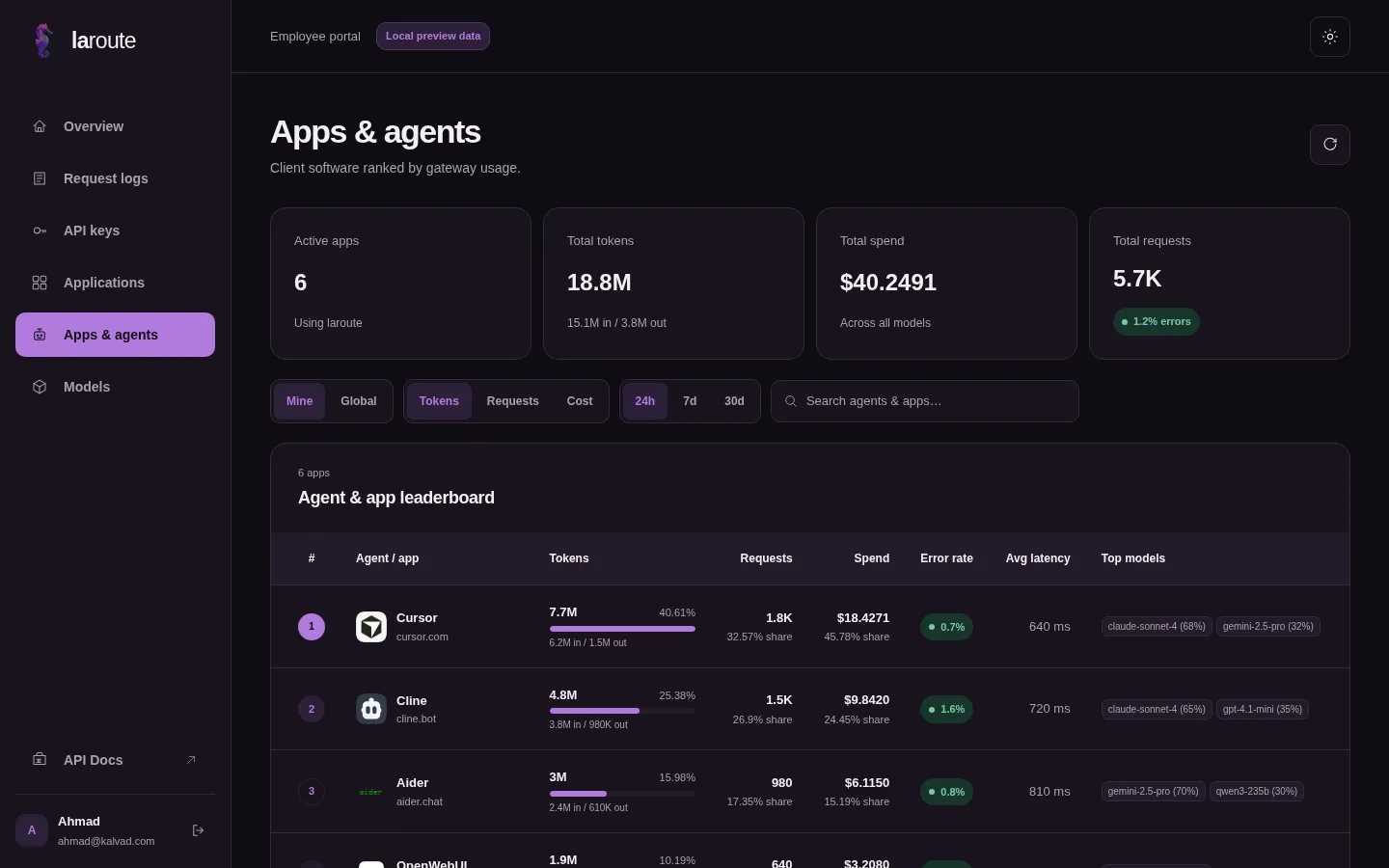Click Aider's token share progress bar
Viewport: 1389px width, 868px height.
[x=622, y=794]
